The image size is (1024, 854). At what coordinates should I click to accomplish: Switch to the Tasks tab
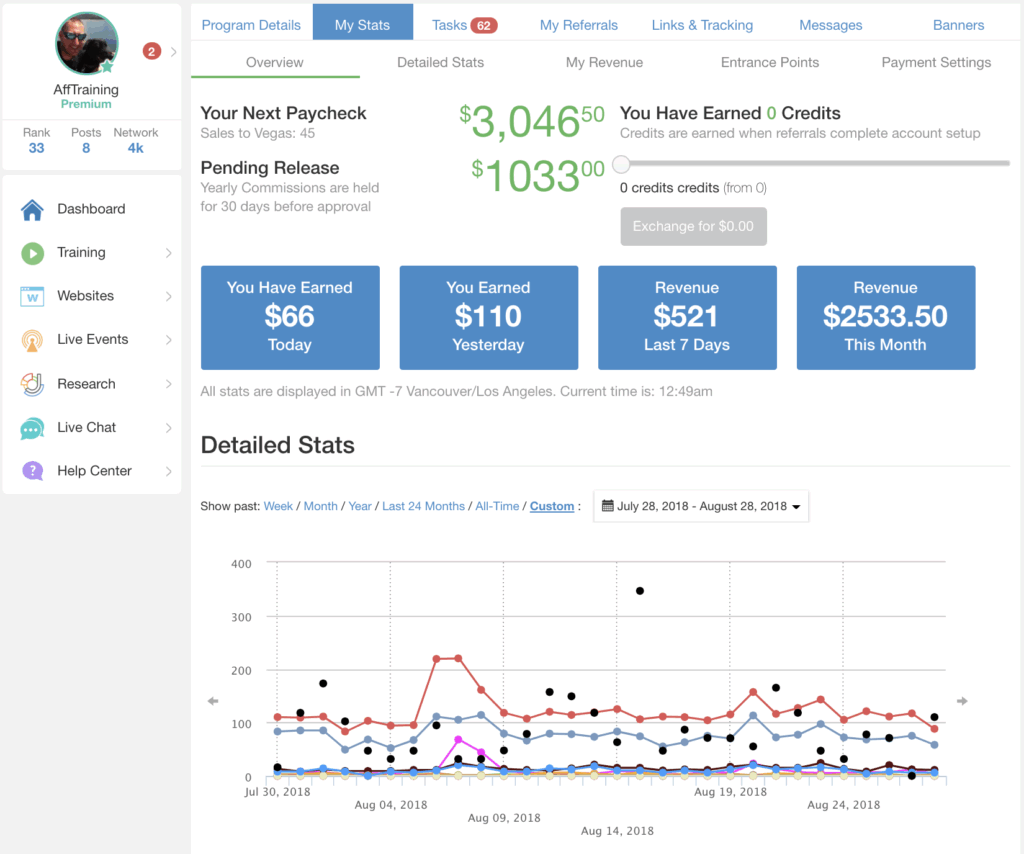point(464,25)
